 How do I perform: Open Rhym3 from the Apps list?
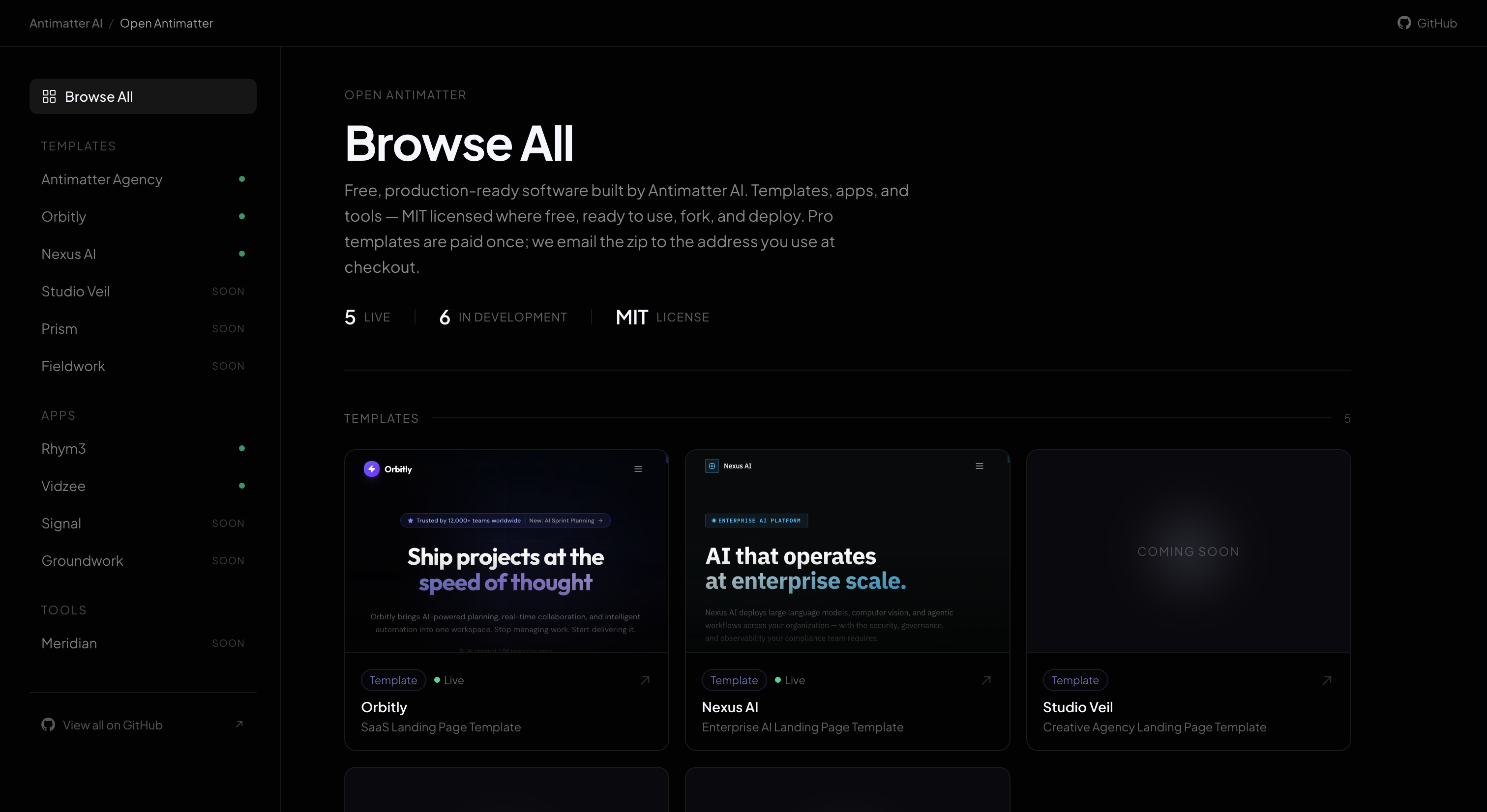pos(63,448)
